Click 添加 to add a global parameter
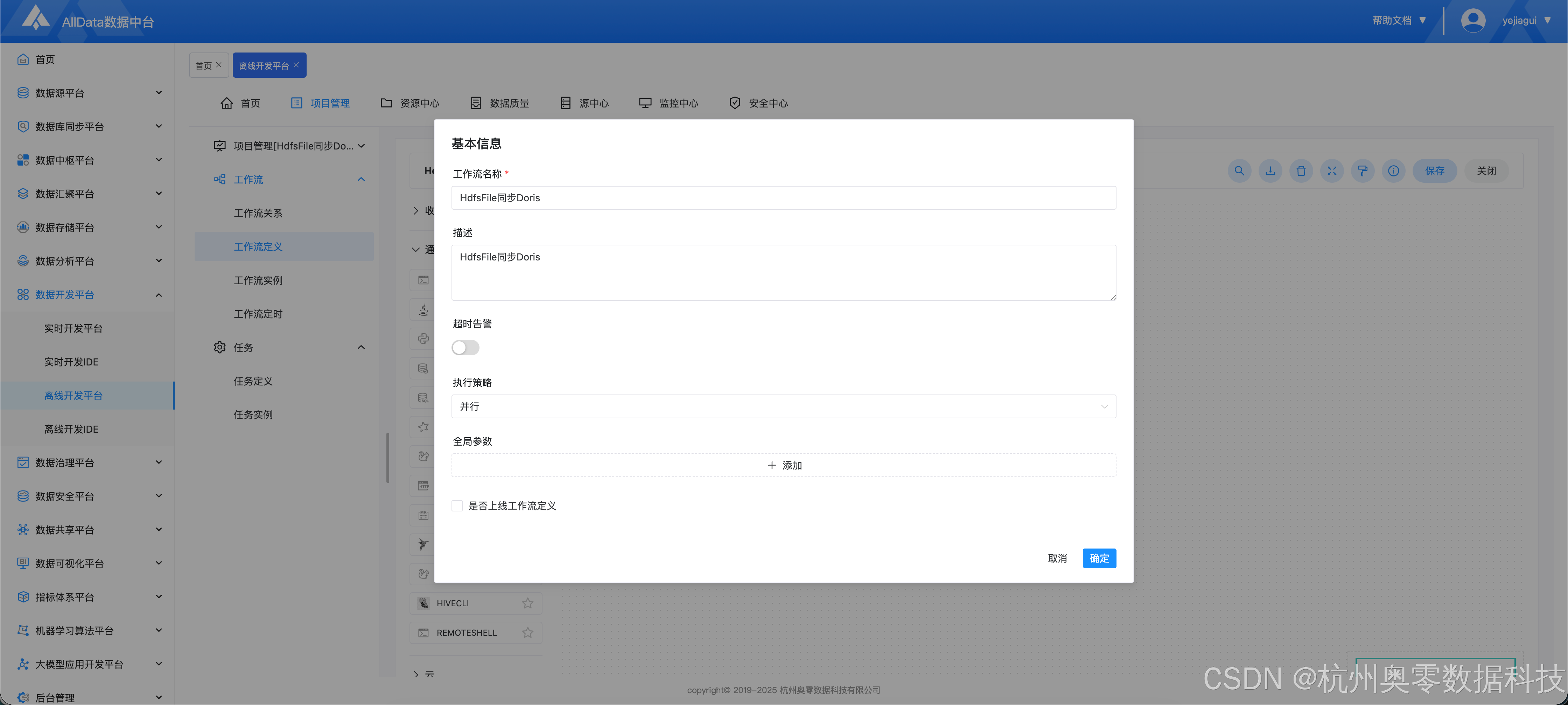This screenshot has width=1568, height=705. click(783, 465)
